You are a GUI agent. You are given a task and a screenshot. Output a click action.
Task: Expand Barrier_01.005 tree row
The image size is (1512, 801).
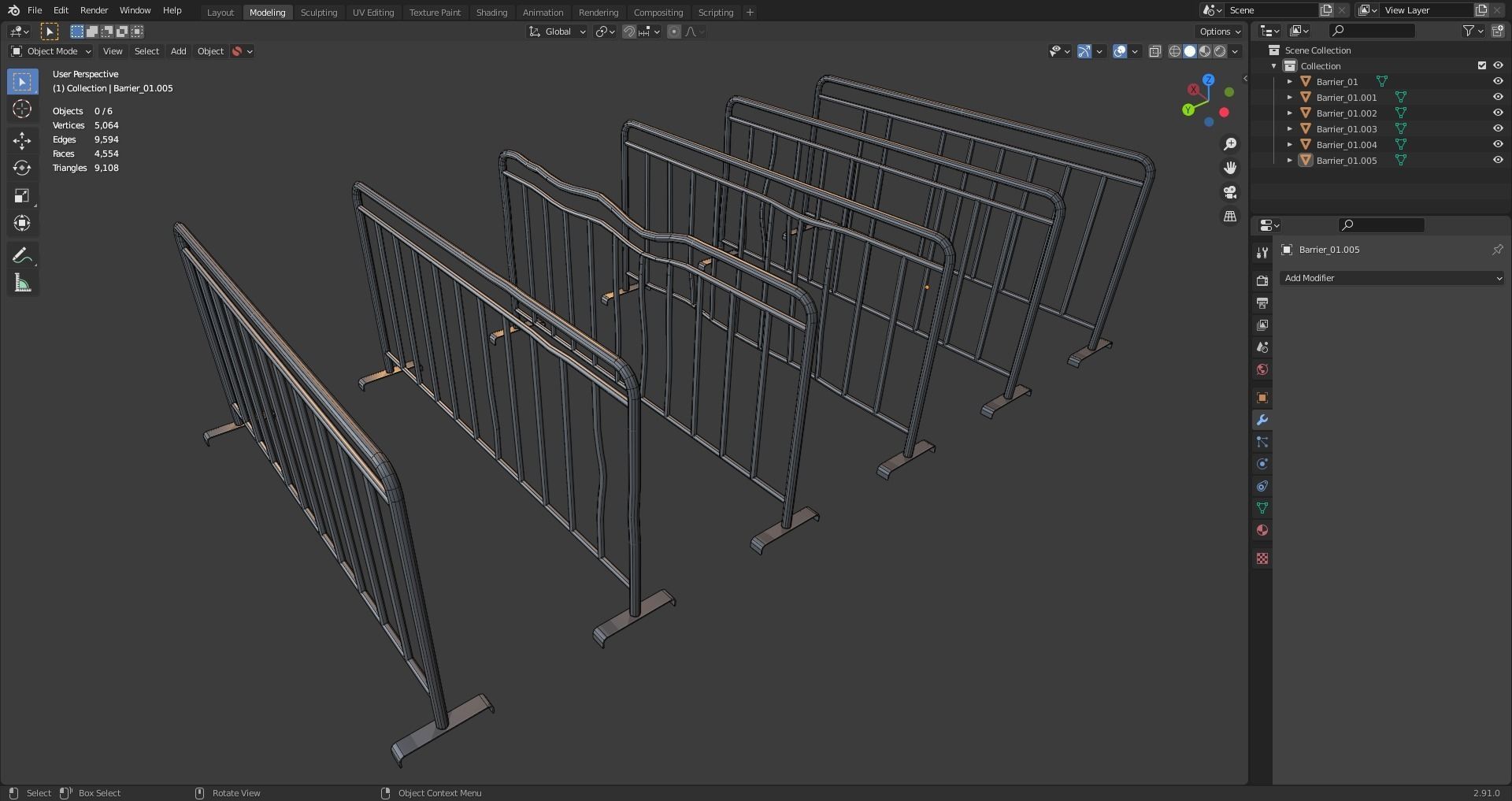(x=1290, y=160)
